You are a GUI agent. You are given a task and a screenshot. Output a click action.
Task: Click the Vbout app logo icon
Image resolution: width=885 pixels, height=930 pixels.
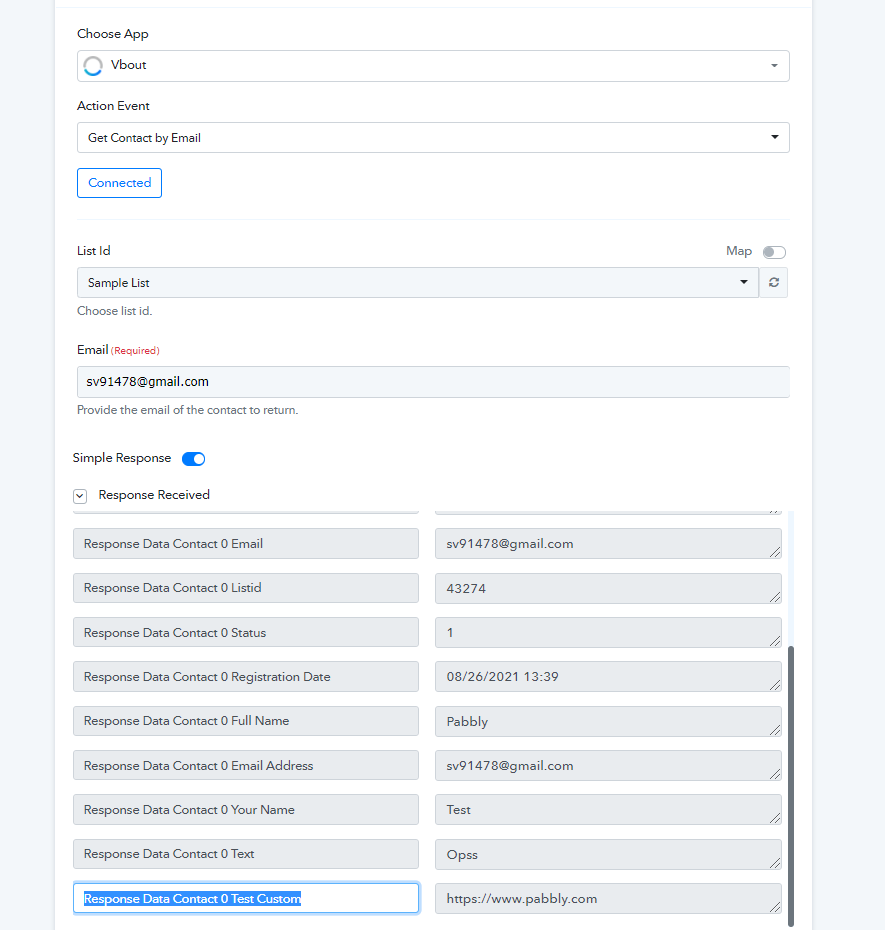[x=93, y=66]
